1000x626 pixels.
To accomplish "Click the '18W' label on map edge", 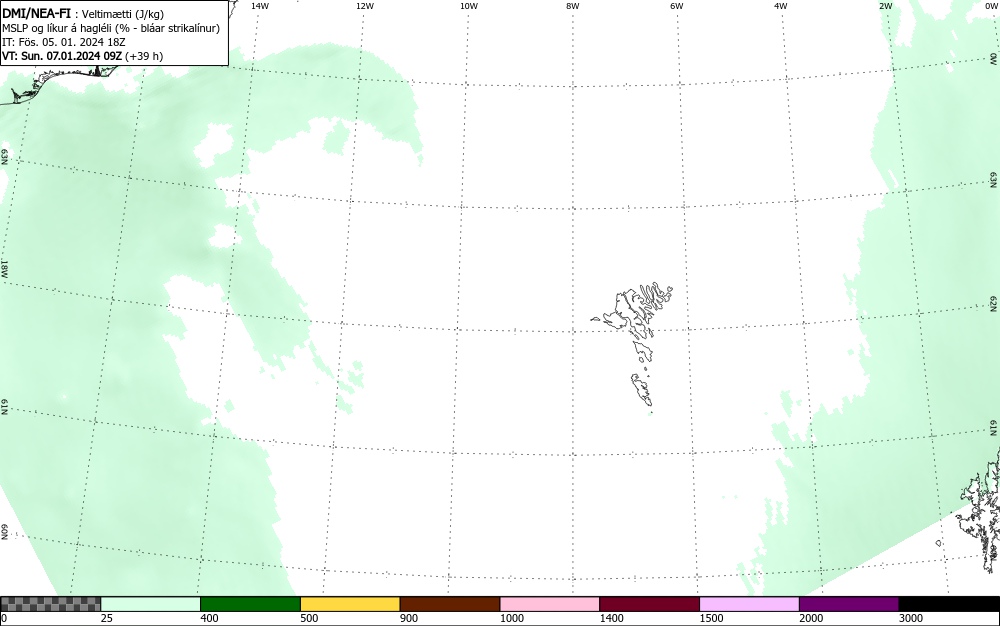I will pyautogui.click(x=4, y=268).
